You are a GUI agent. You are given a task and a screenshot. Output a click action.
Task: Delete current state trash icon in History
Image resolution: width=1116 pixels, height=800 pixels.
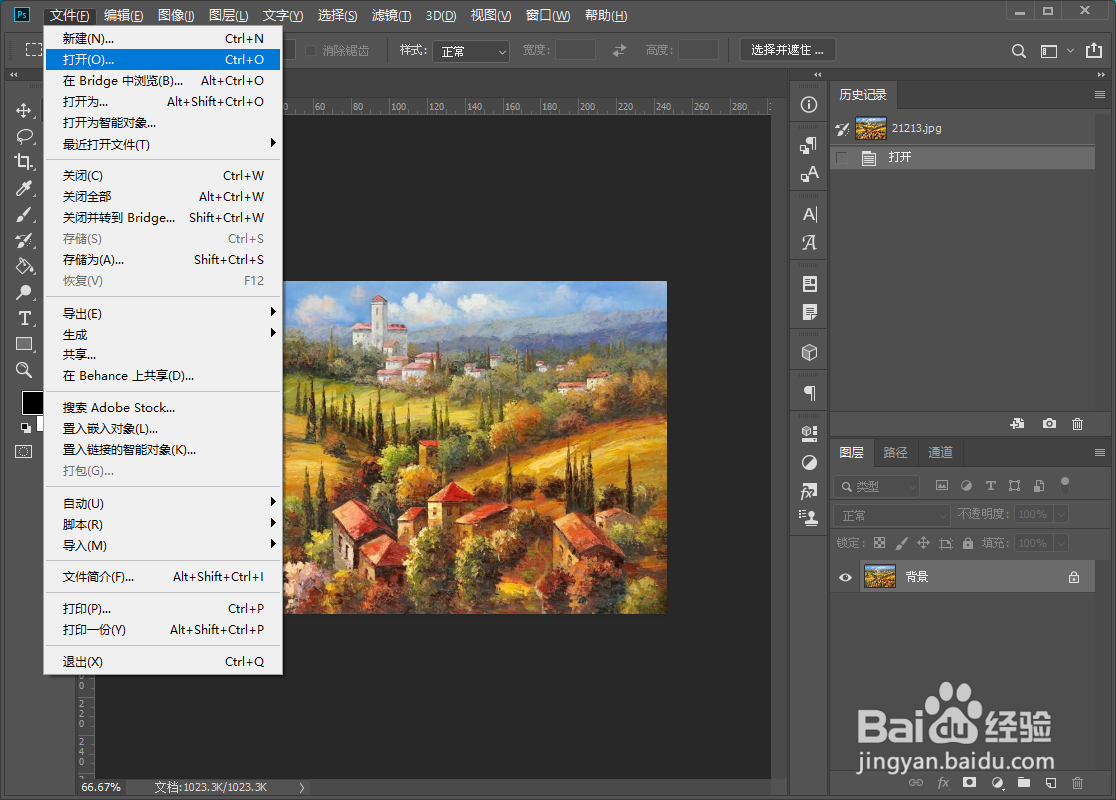[1078, 423]
